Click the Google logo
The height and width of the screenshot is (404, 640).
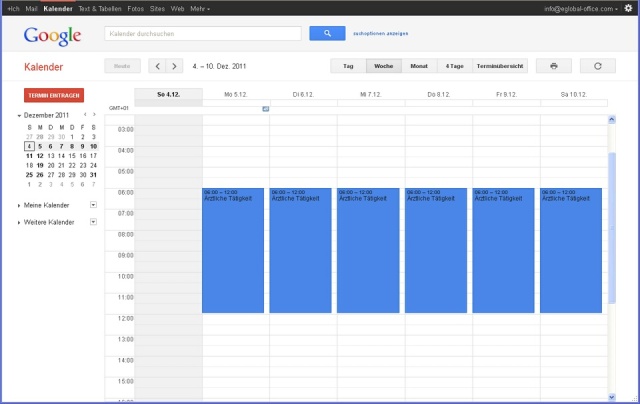52,36
